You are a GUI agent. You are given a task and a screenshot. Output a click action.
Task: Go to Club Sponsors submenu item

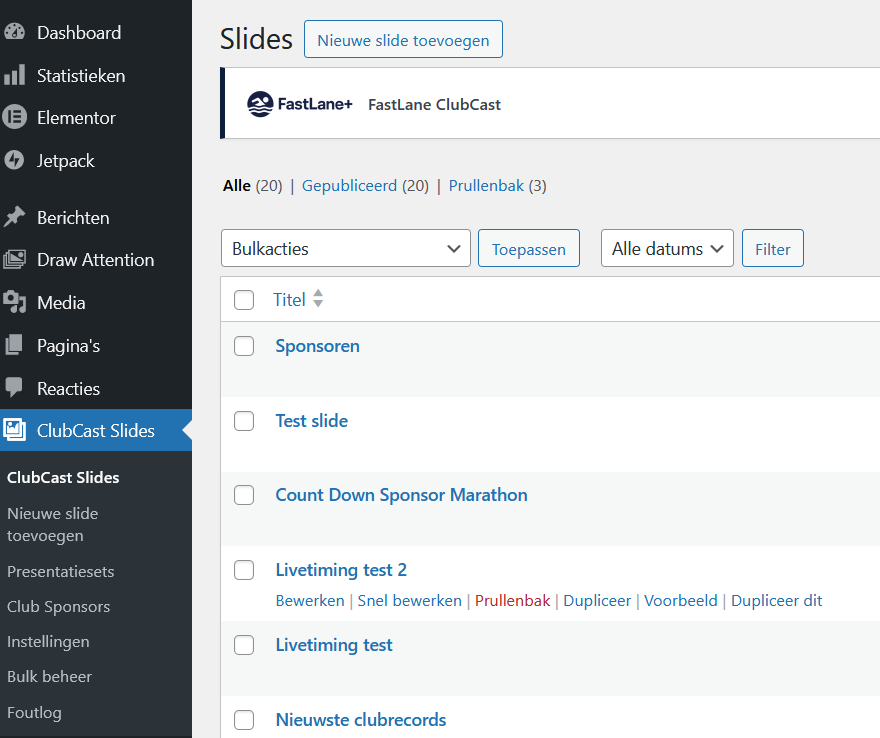coord(58,607)
